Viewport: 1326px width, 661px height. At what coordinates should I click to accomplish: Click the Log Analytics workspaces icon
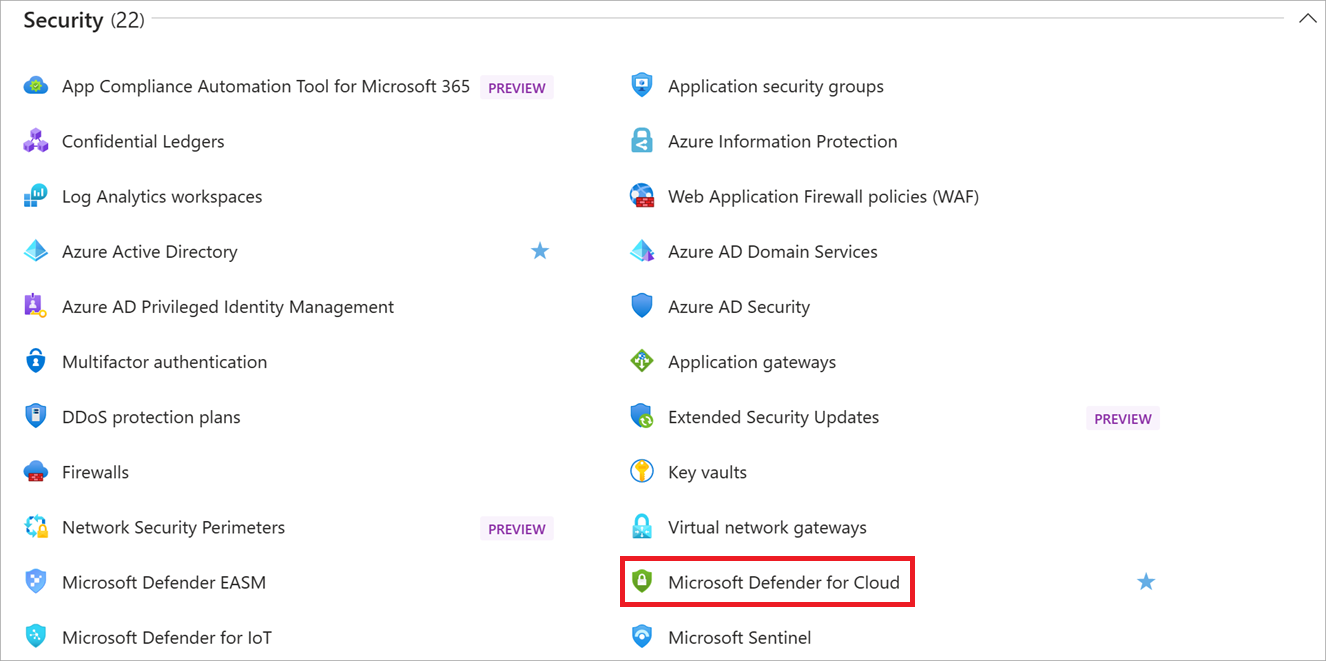36,196
